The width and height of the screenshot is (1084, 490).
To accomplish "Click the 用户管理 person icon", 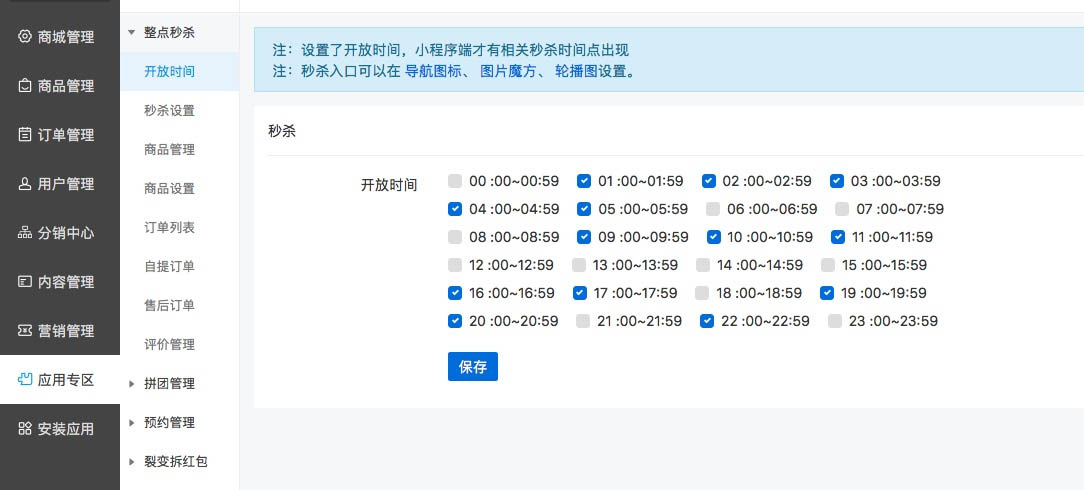I will pyautogui.click(x=25, y=184).
